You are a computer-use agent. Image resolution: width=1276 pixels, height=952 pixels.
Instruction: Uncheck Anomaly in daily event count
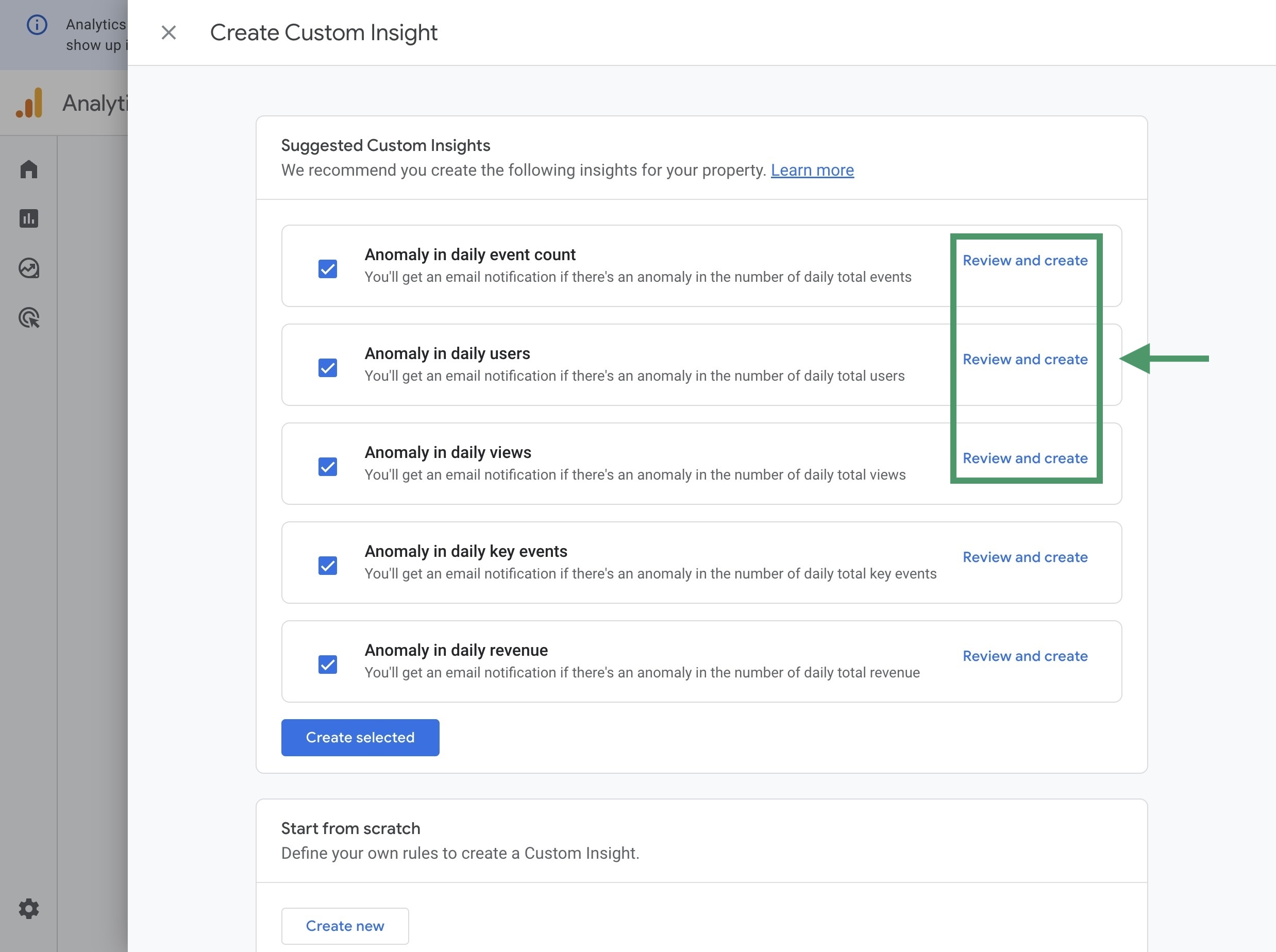click(327, 268)
